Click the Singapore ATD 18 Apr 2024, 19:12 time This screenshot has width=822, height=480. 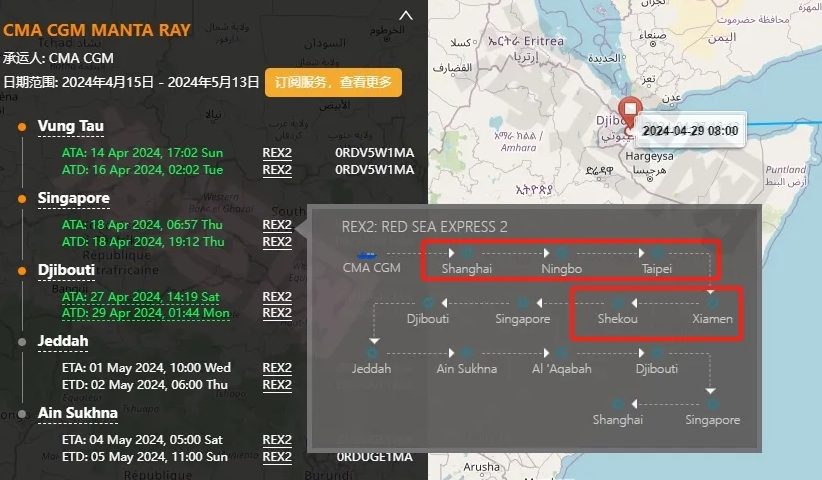pyautogui.click(x=143, y=242)
